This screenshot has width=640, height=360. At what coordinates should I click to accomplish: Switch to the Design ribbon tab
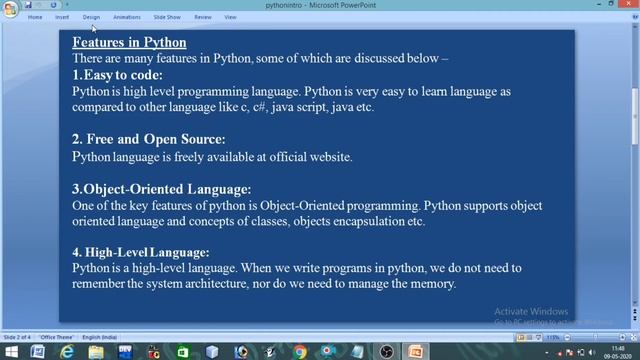click(x=91, y=17)
